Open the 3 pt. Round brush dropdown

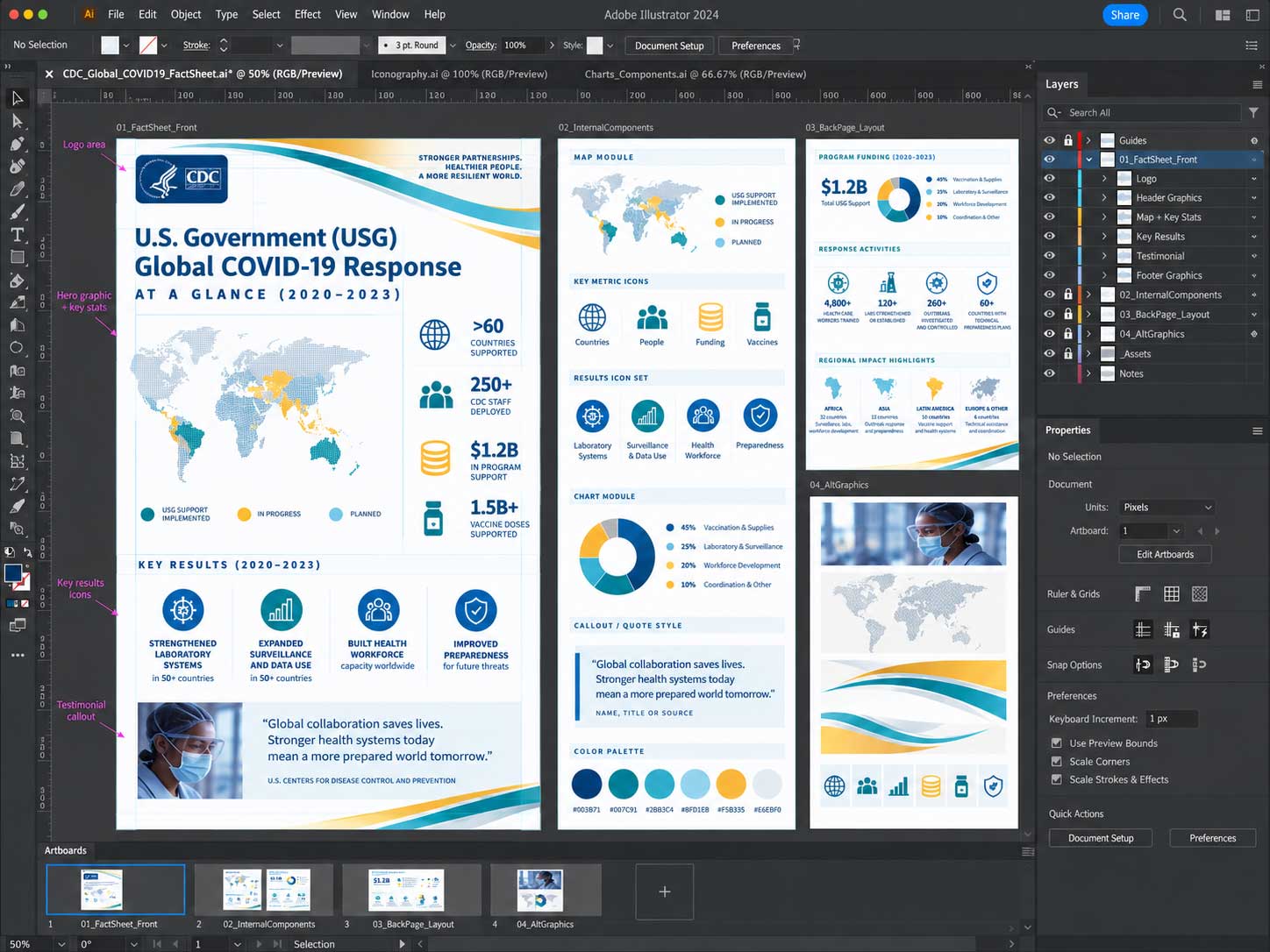coord(453,46)
